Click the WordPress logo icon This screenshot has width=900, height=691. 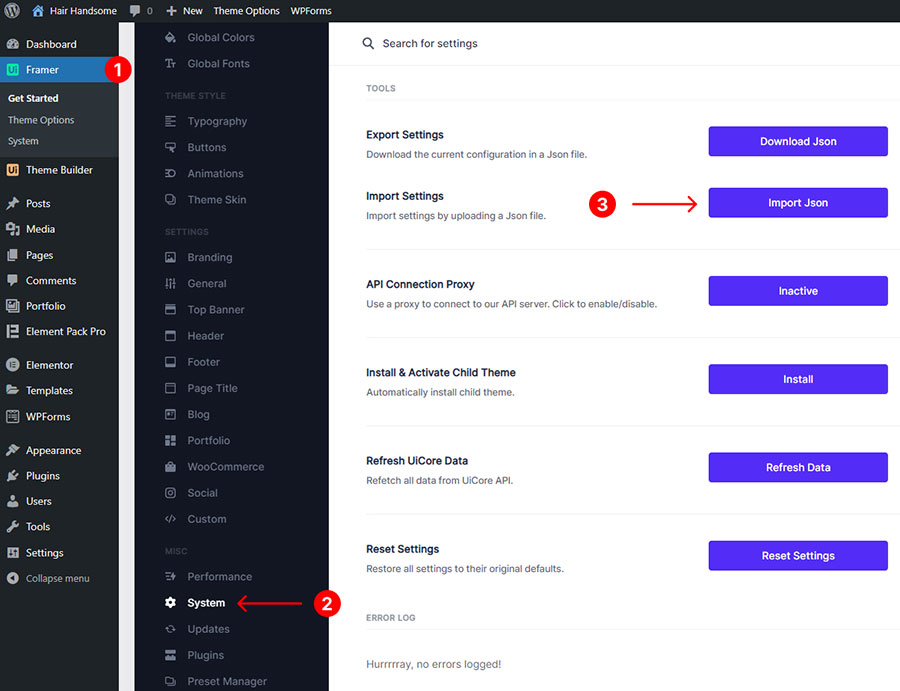point(13,11)
